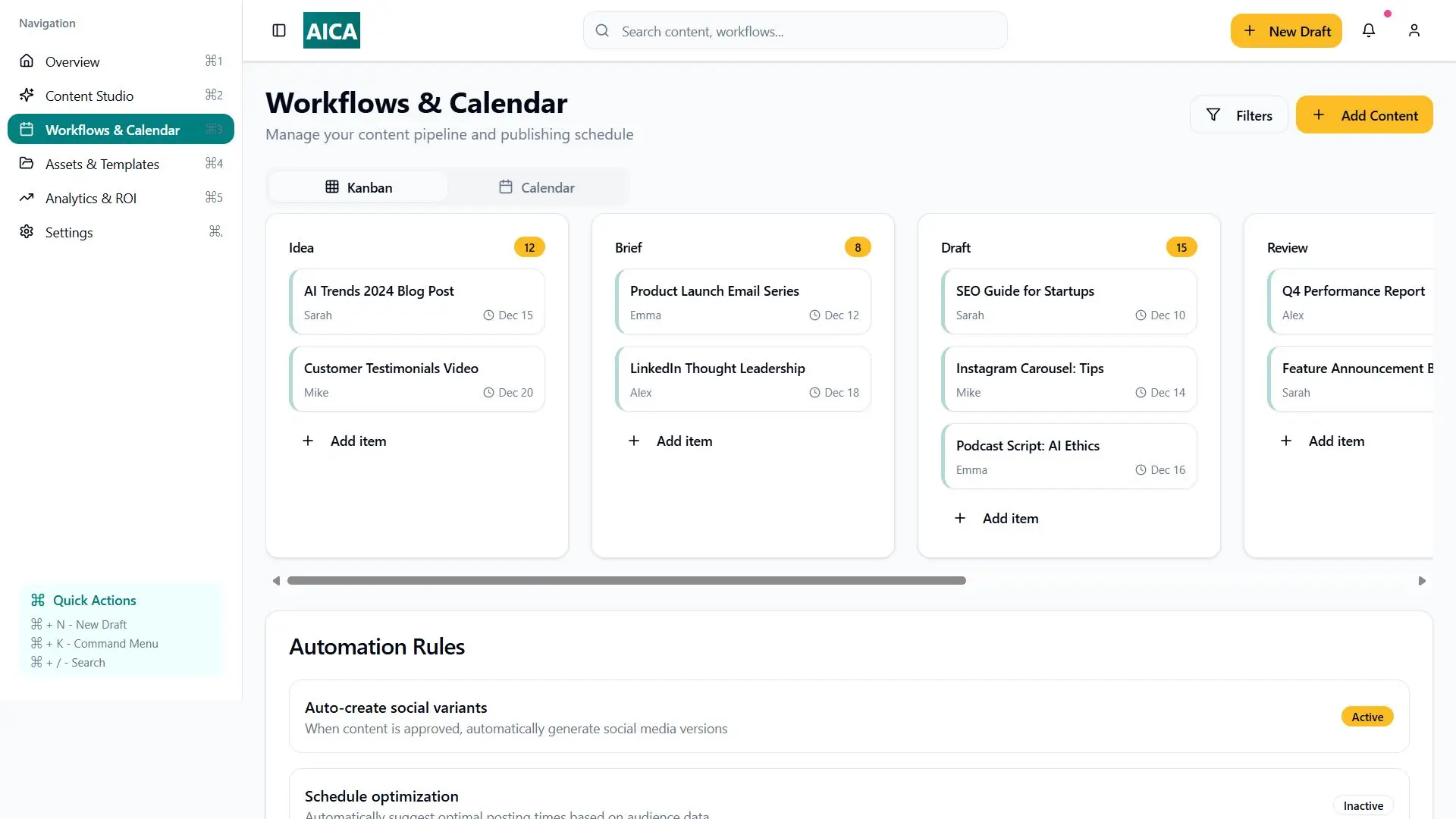Add item to the Brief column
Viewport: 1456px width, 819px height.
click(x=743, y=441)
